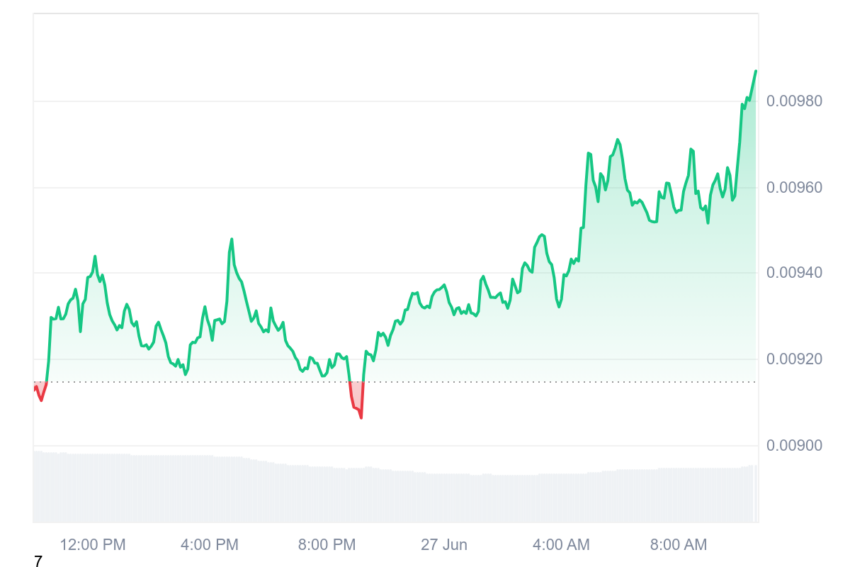Click the 0.00940 price axis label
The width and height of the screenshot is (850, 567).
(794, 273)
